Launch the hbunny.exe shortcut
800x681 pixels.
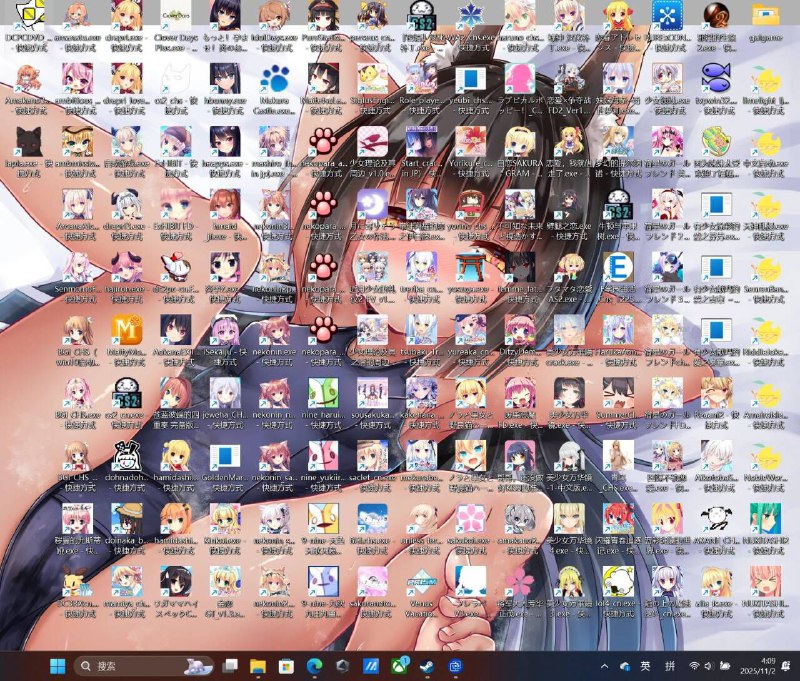tap(225, 79)
